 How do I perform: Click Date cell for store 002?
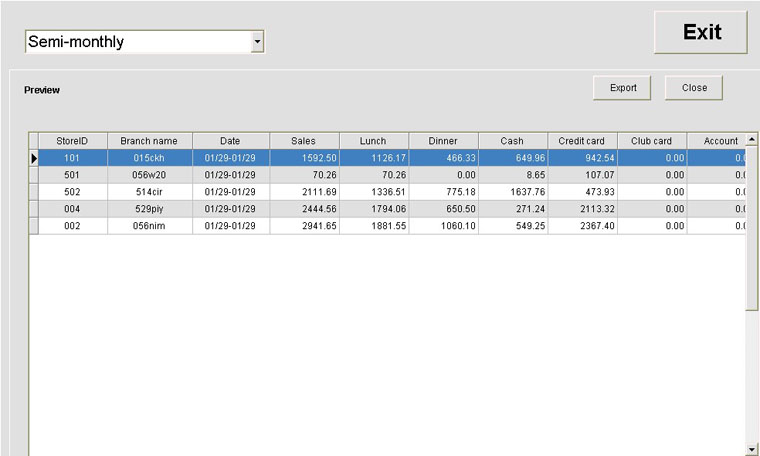tap(231, 226)
